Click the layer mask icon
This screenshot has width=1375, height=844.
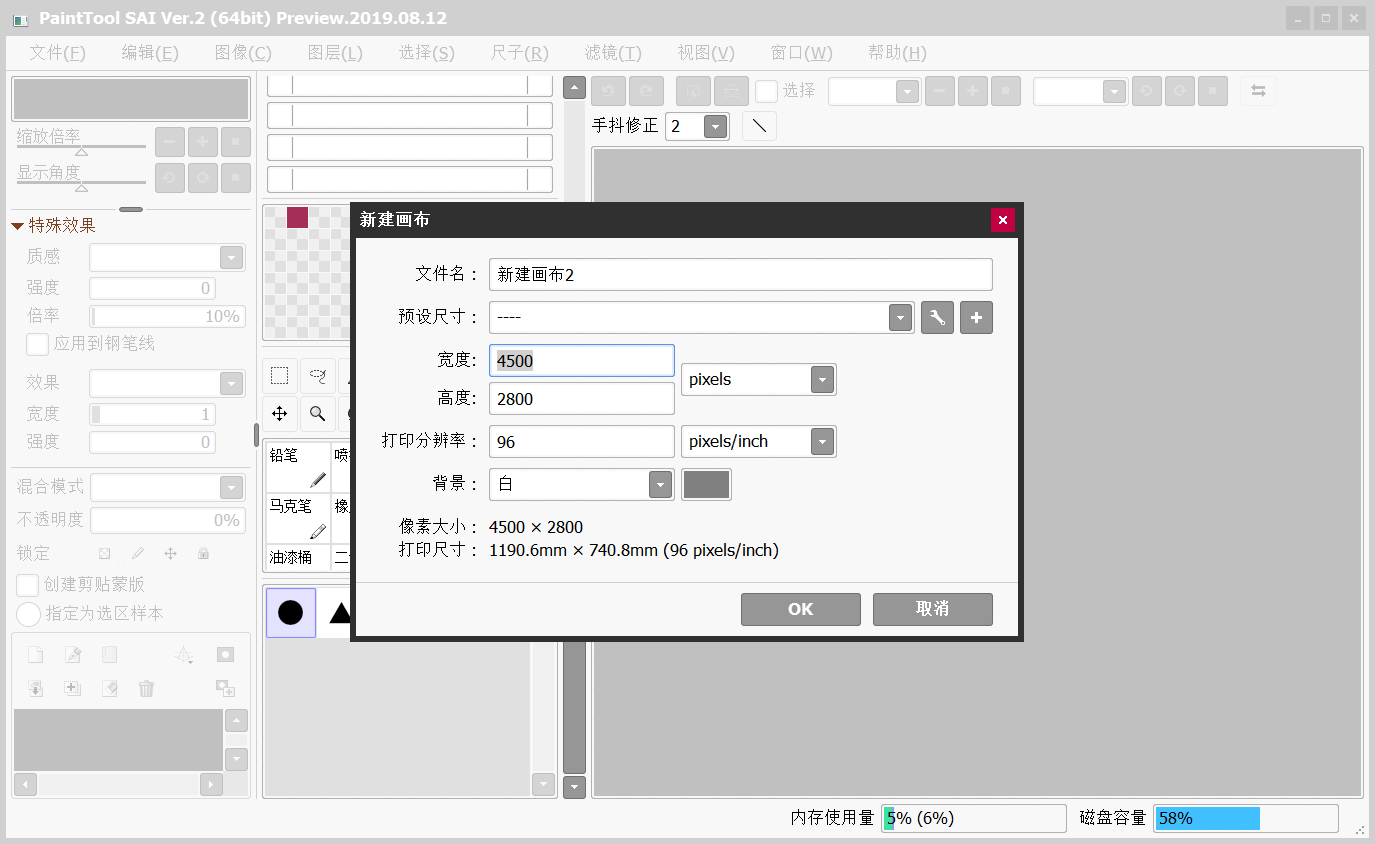click(x=225, y=655)
